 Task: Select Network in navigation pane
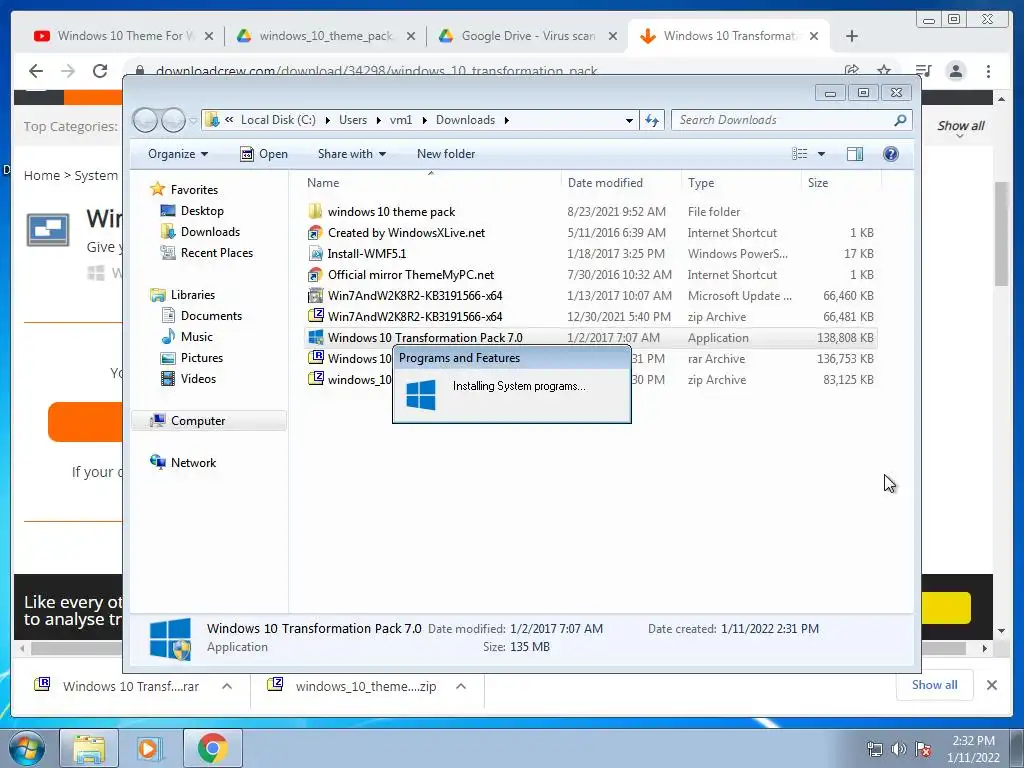point(193,462)
